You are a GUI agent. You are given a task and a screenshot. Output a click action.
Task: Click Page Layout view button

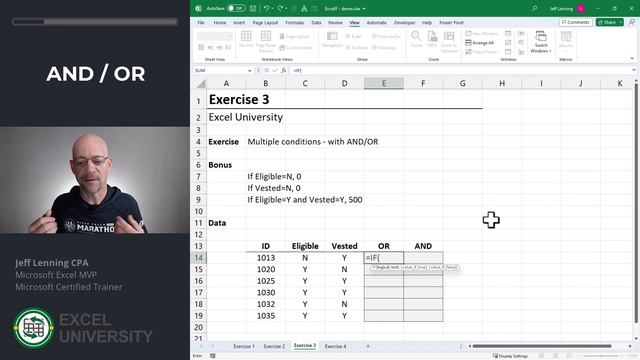coord(294,37)
